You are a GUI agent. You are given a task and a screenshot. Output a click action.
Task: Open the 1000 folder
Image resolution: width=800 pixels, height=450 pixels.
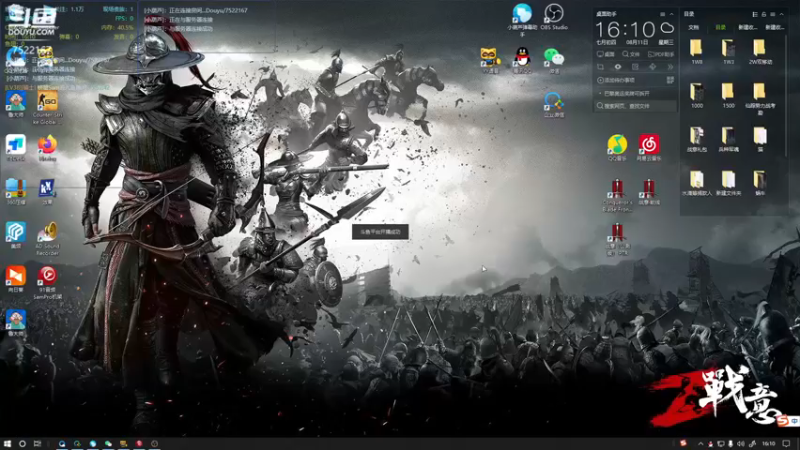tap(696, 92)
